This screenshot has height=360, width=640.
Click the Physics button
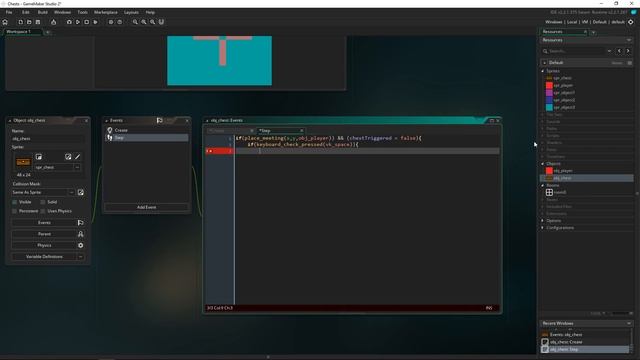[x=44, y=245]
